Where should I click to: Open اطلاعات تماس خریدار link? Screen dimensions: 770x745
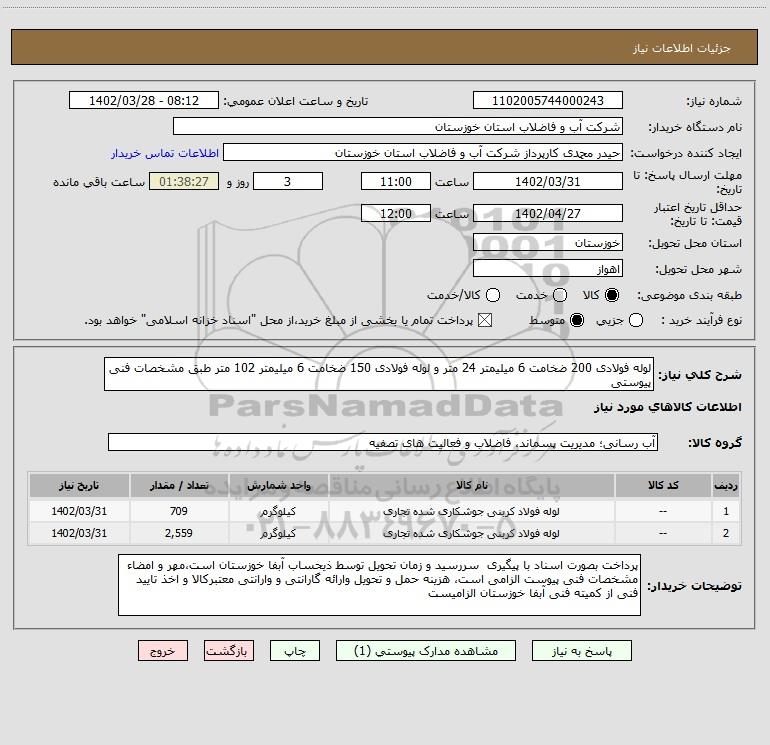click(x=165, y=153)
